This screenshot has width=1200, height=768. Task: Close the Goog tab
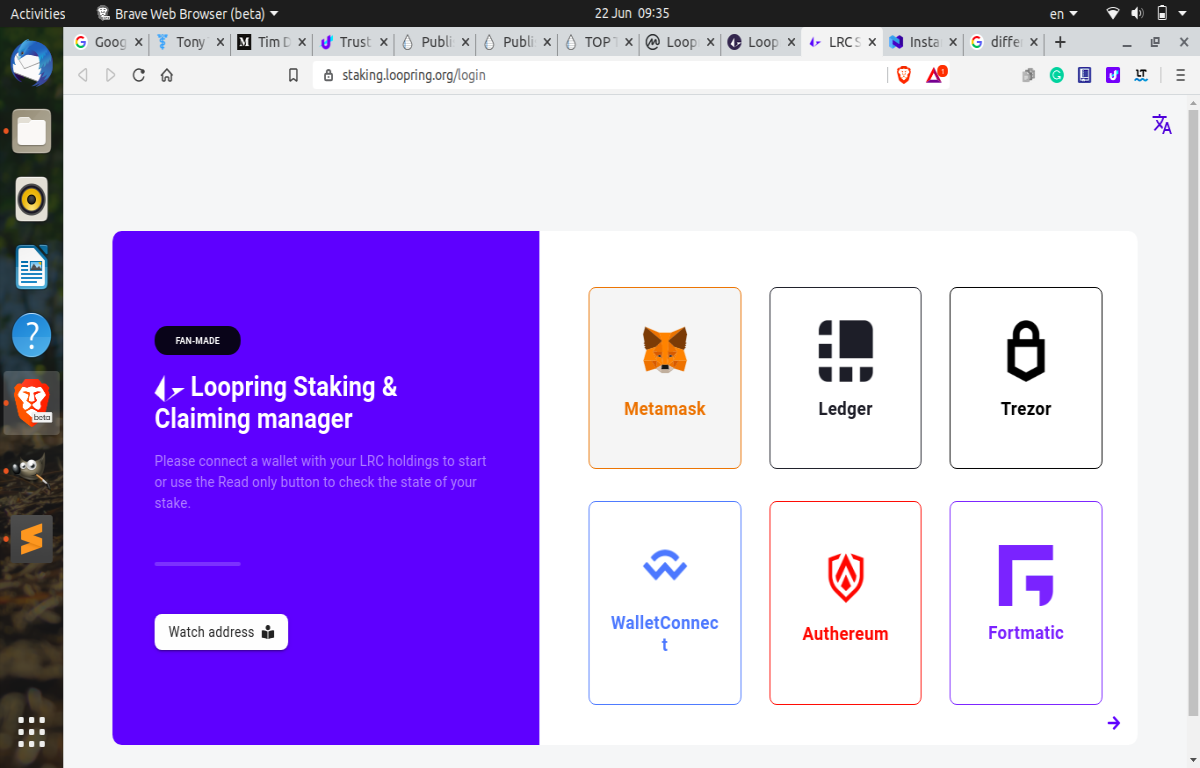(x=138, y=42)
